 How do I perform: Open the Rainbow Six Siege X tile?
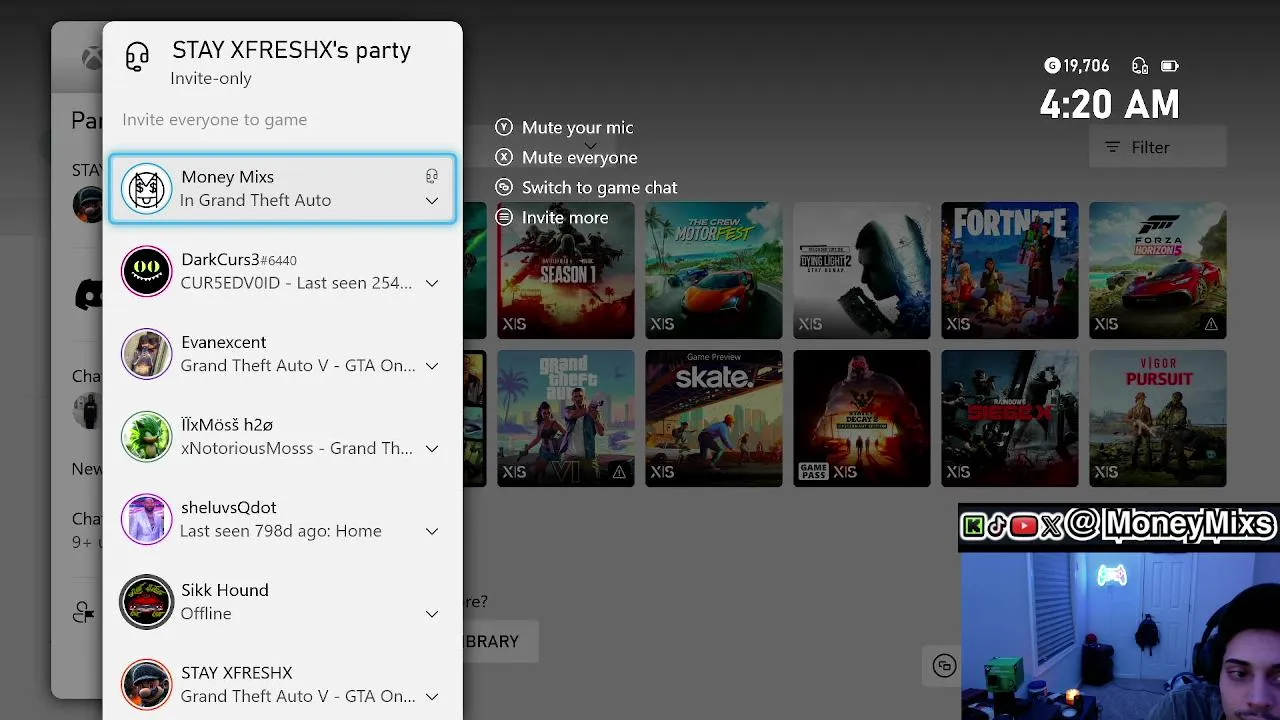click(1010, 418)
